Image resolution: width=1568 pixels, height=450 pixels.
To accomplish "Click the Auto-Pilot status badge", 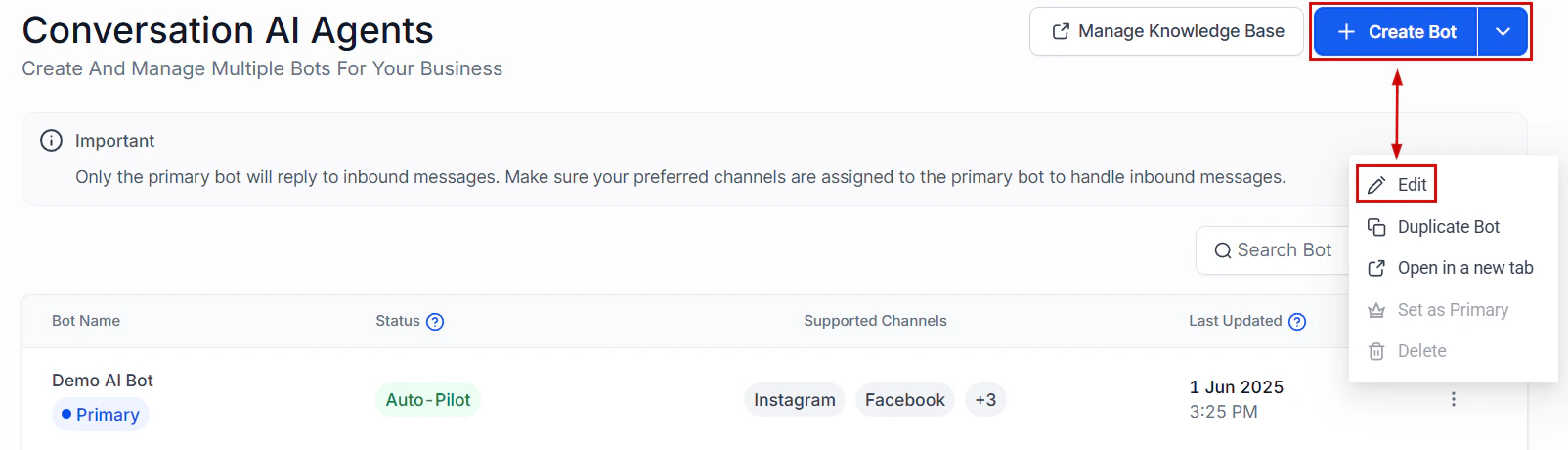I will (428, 400).
